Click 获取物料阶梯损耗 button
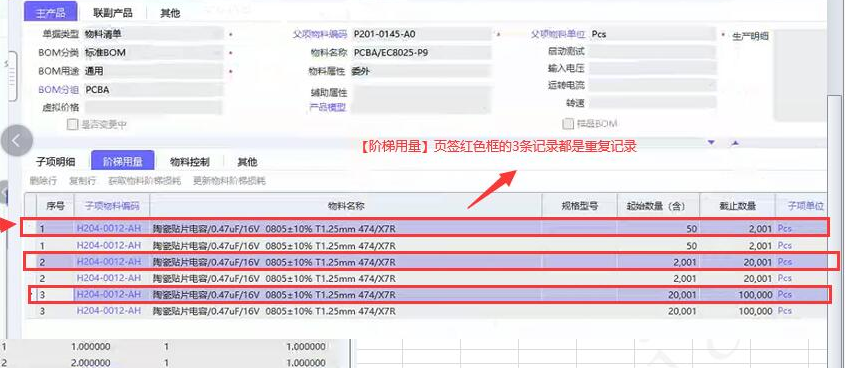 click(144, 181)
